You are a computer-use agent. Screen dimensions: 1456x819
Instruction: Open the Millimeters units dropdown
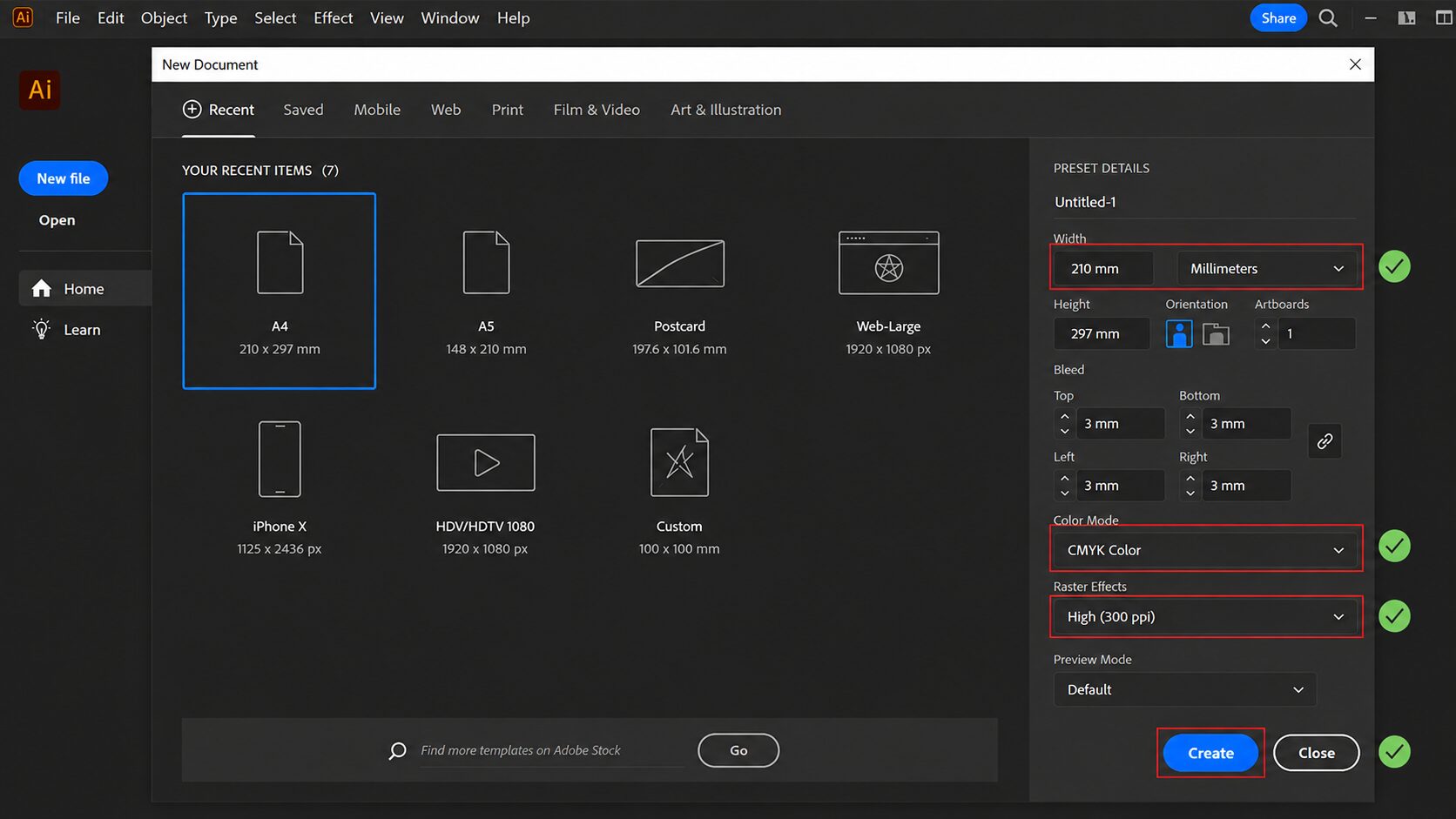pos(1266,268)
